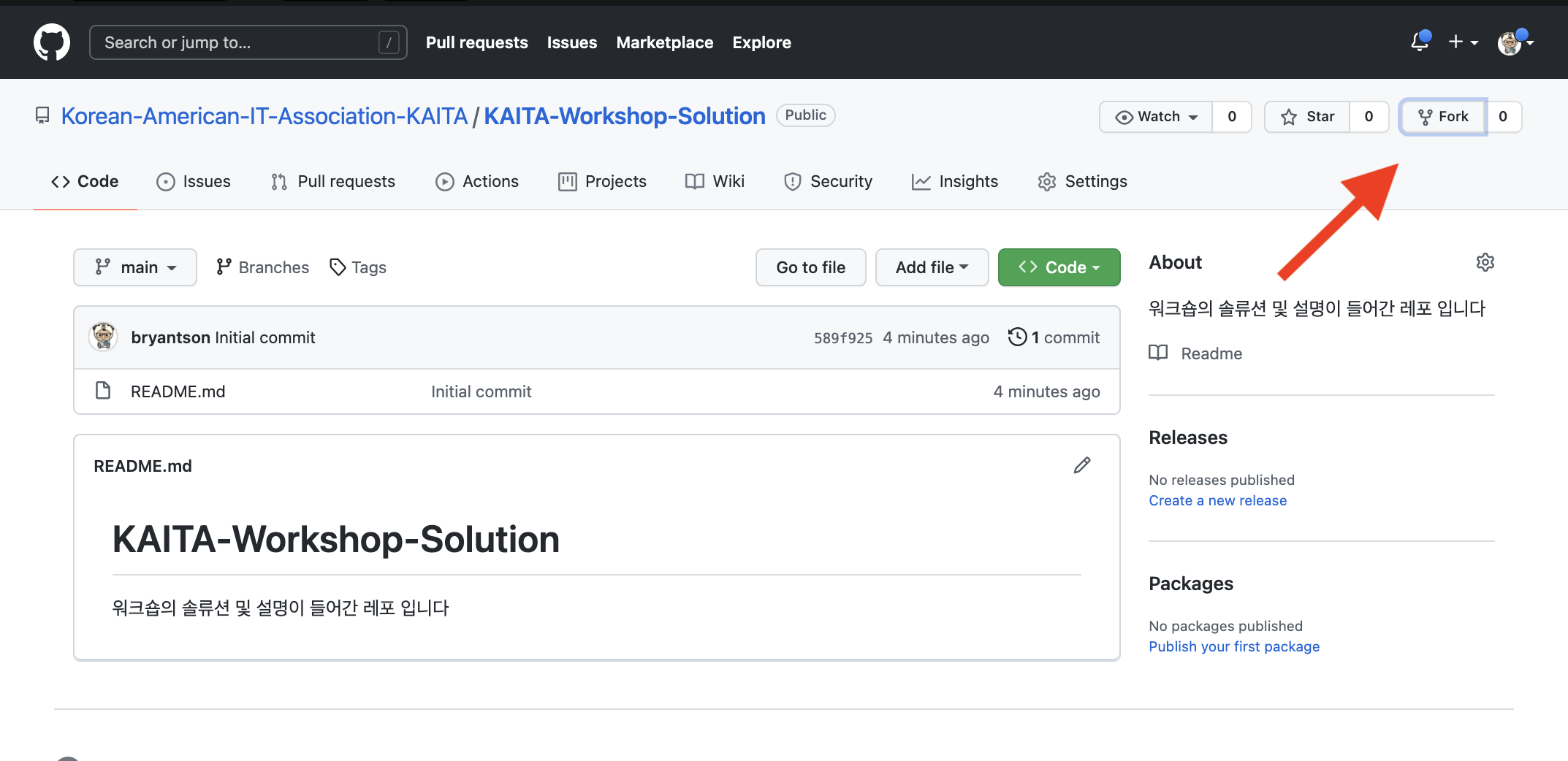Edit README with the pencil icon
1568x761 pixels.
click(x=1082, y=465)
